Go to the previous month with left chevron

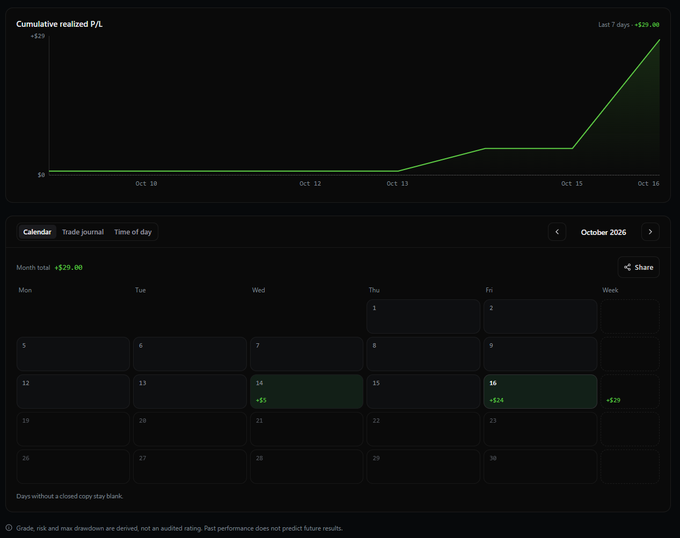coord(557,232)
